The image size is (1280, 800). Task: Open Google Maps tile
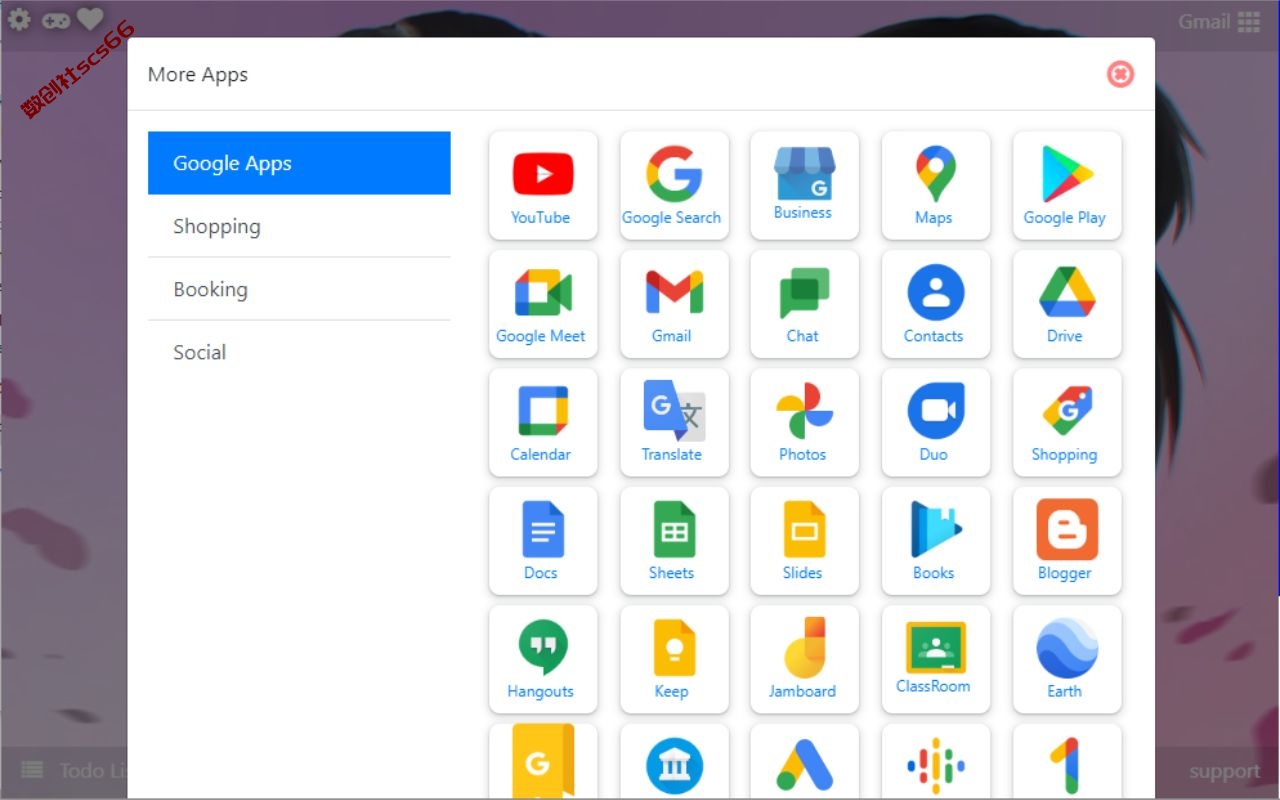pos(936,186)
